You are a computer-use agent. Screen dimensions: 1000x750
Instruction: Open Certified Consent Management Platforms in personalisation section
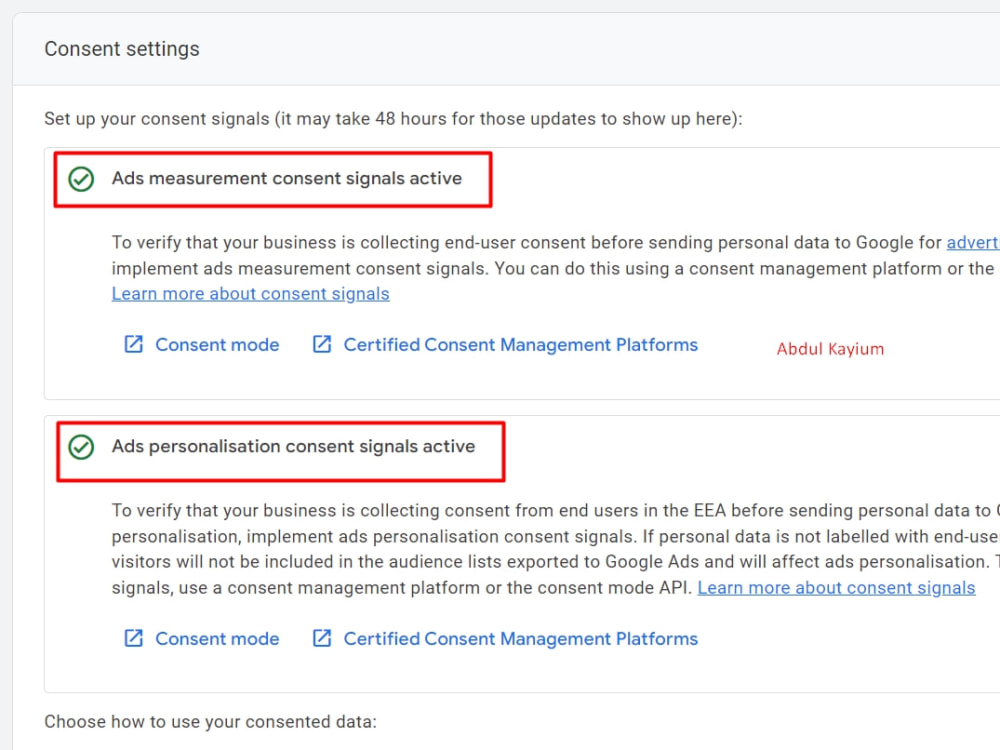pos(521,638)
